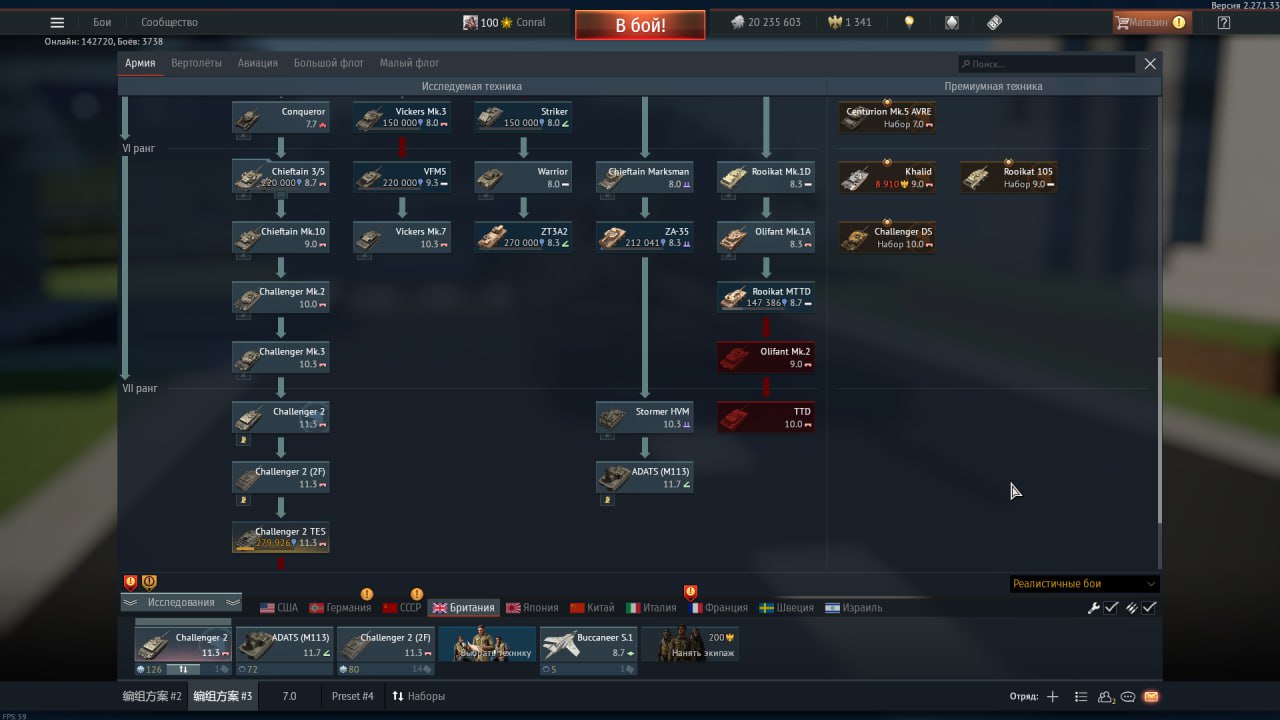Screen dimensions: 1280x720
Task: Open the Магазин store cart
Action: point(1151,22)
